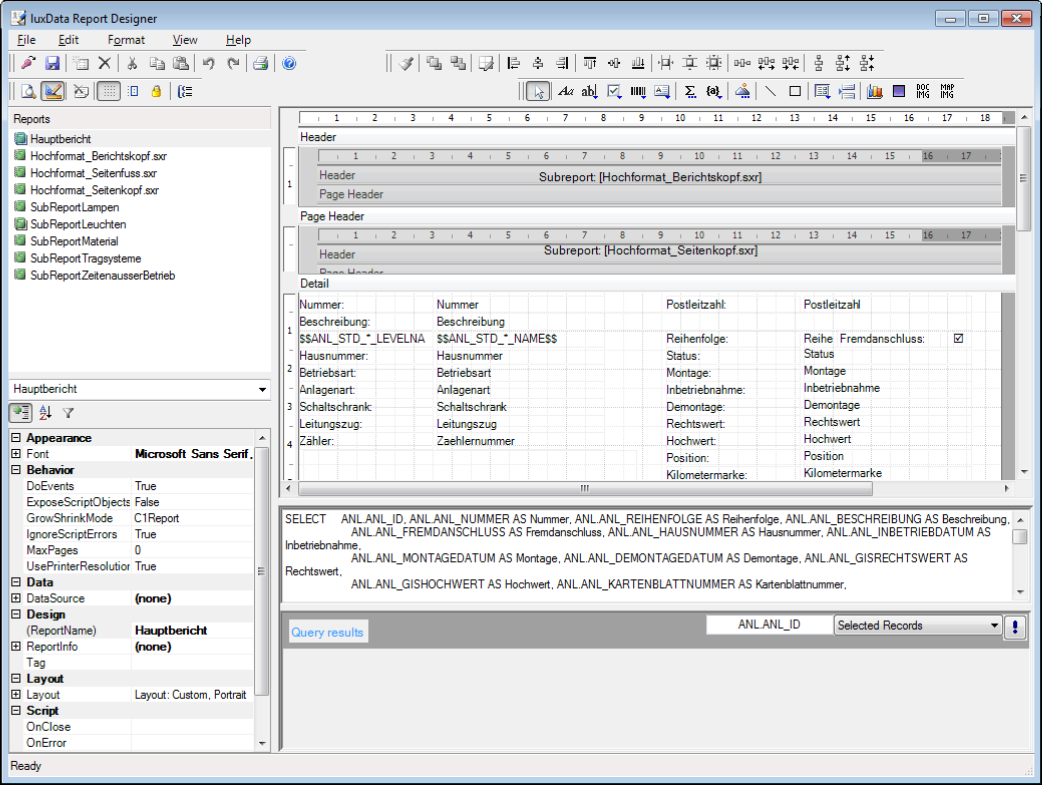
Task: Open the Selected Records dropdown
Action: tap(994, 626)
